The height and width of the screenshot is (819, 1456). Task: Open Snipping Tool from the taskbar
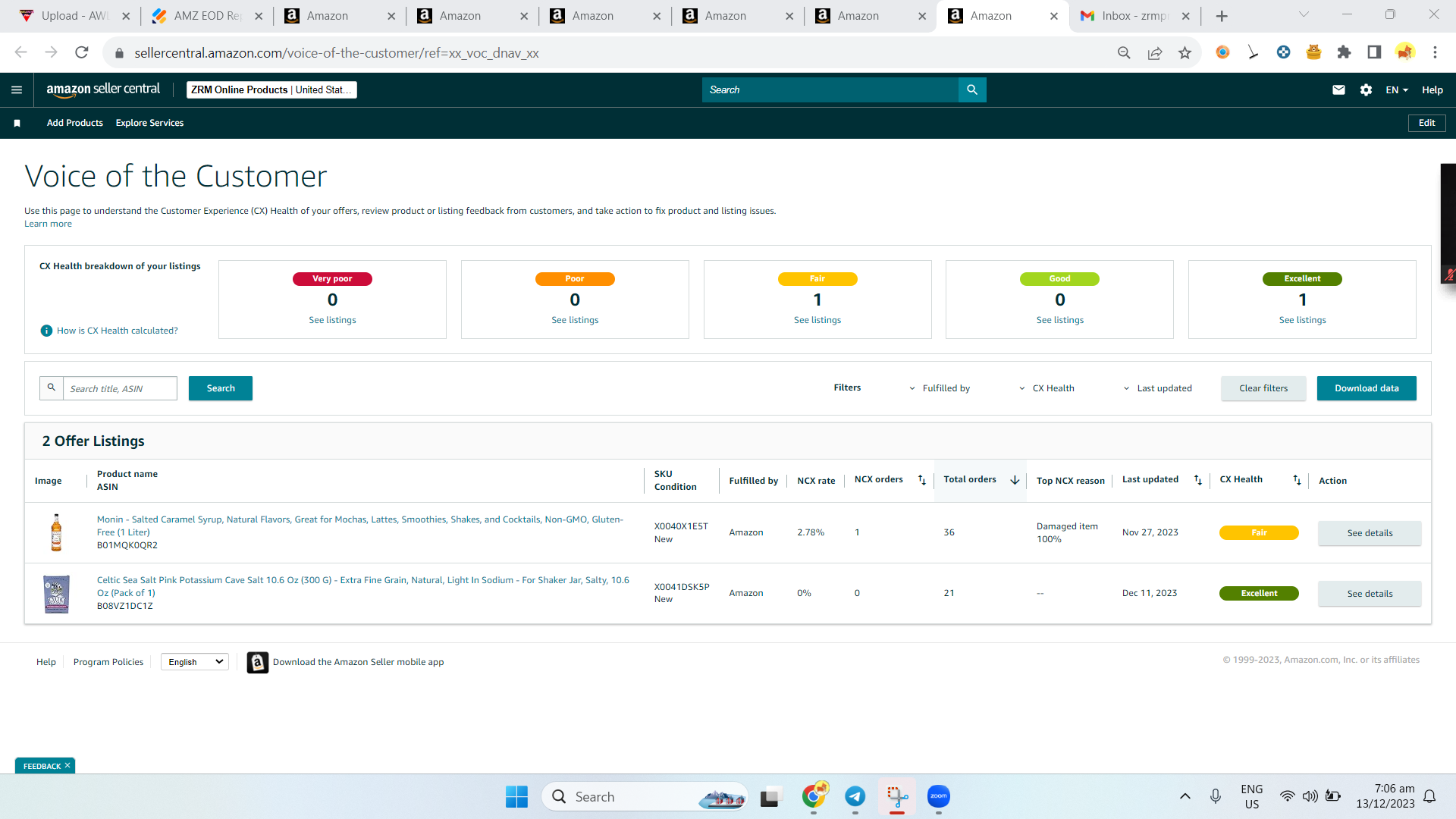pyautogui.click(x=897, y=796)
